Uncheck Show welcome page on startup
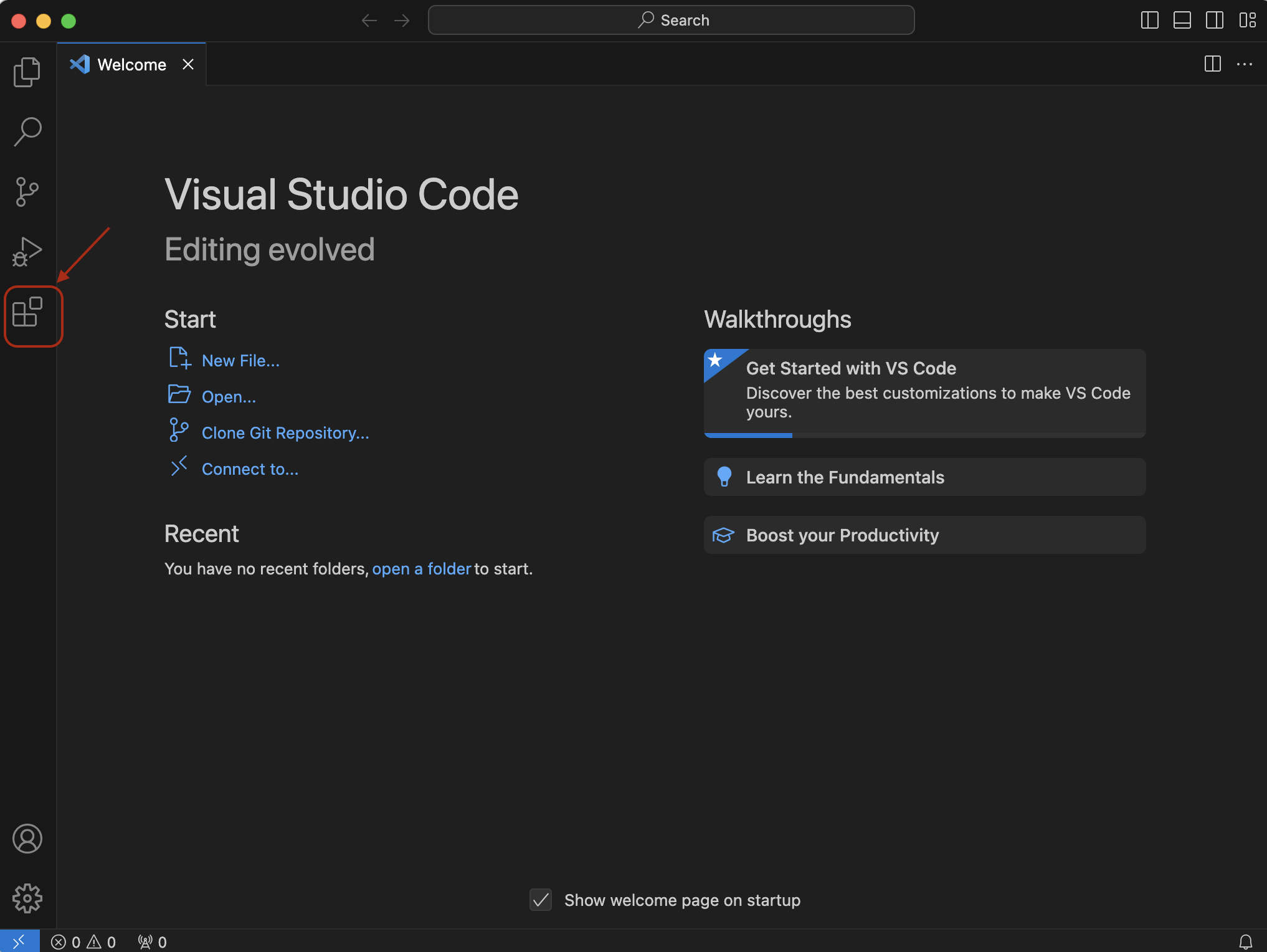Viewport: 1267px width, 952px height. (x=540, y=900)
